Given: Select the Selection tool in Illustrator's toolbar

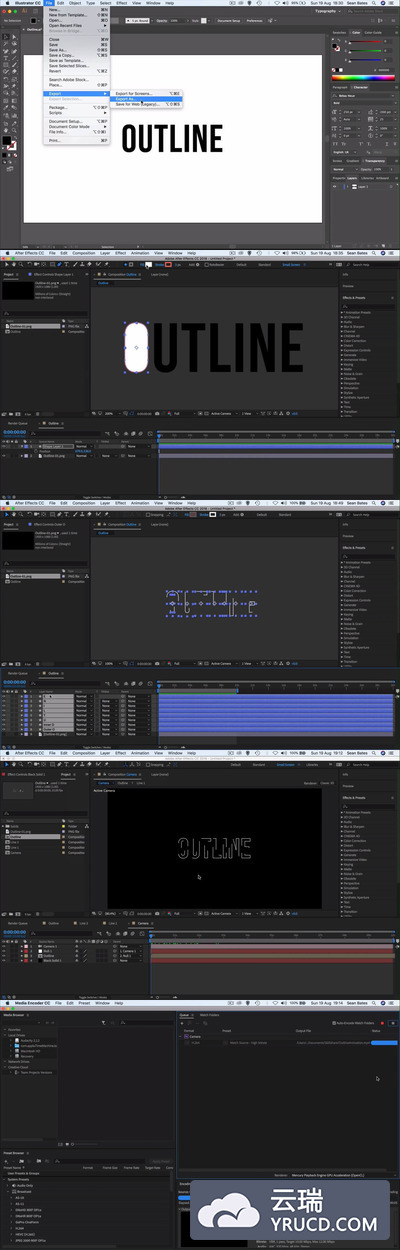Looking at the screenshot, I should [5, 37].
